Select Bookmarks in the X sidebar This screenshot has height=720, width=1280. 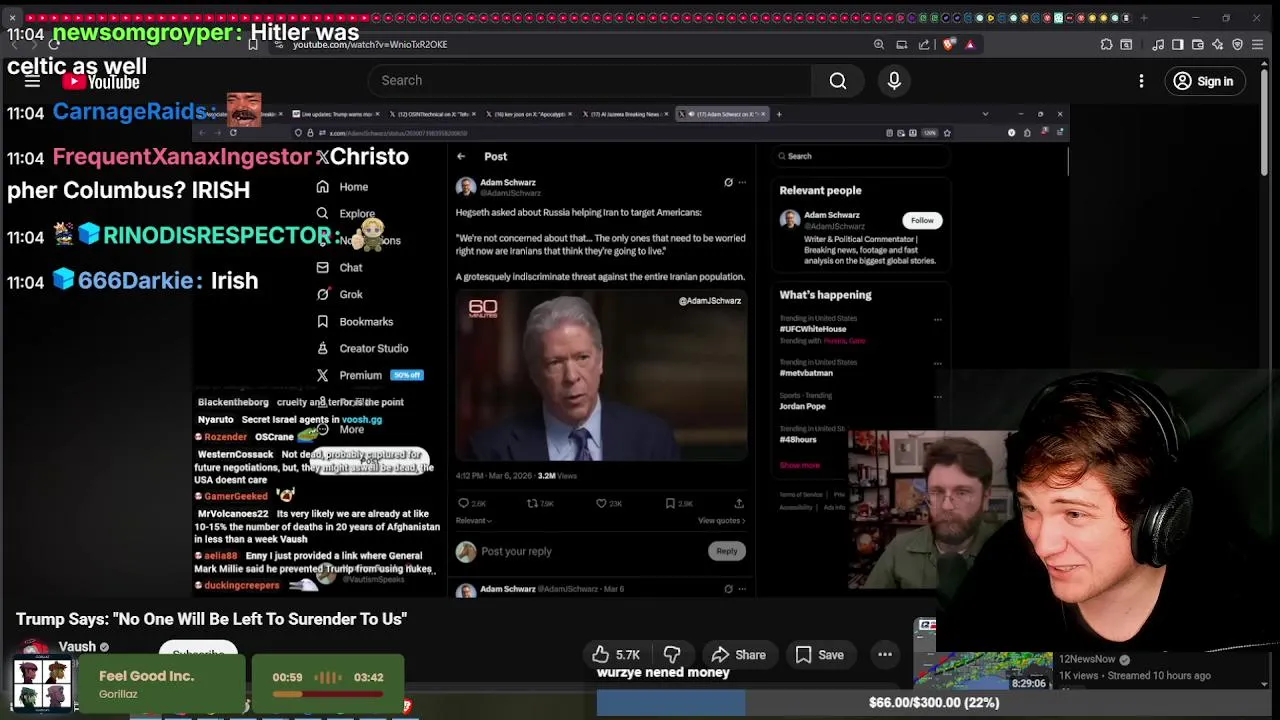pos(354,322)
